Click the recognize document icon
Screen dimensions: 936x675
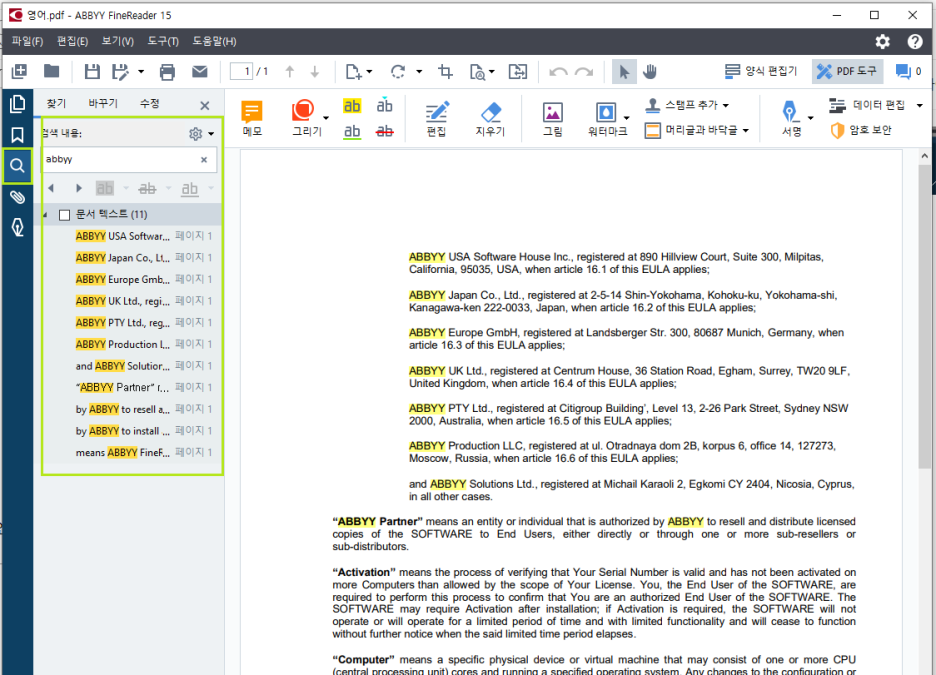(477, 72)
